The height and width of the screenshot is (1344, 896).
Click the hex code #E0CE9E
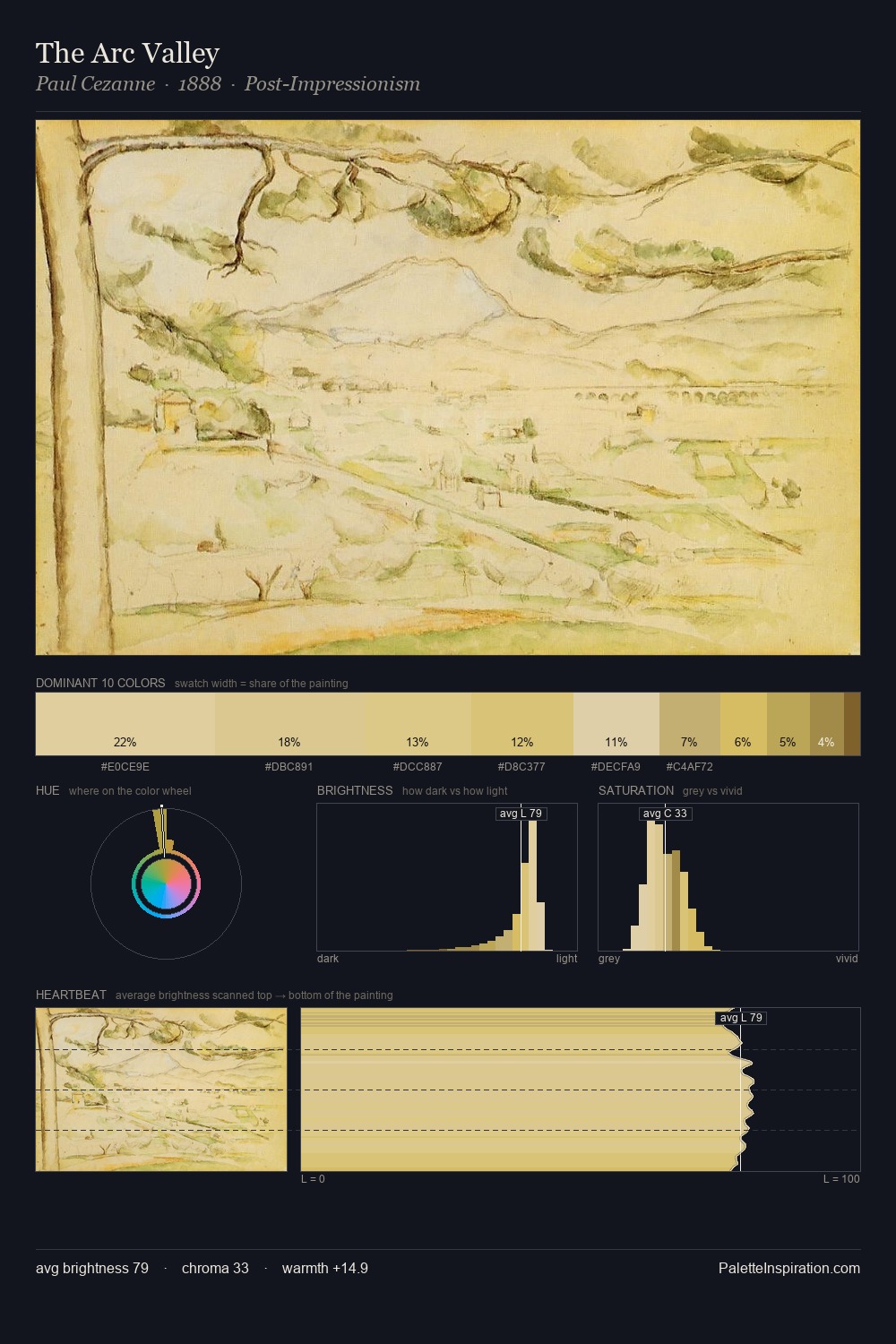pyautogui.click(x=125, y=767)
